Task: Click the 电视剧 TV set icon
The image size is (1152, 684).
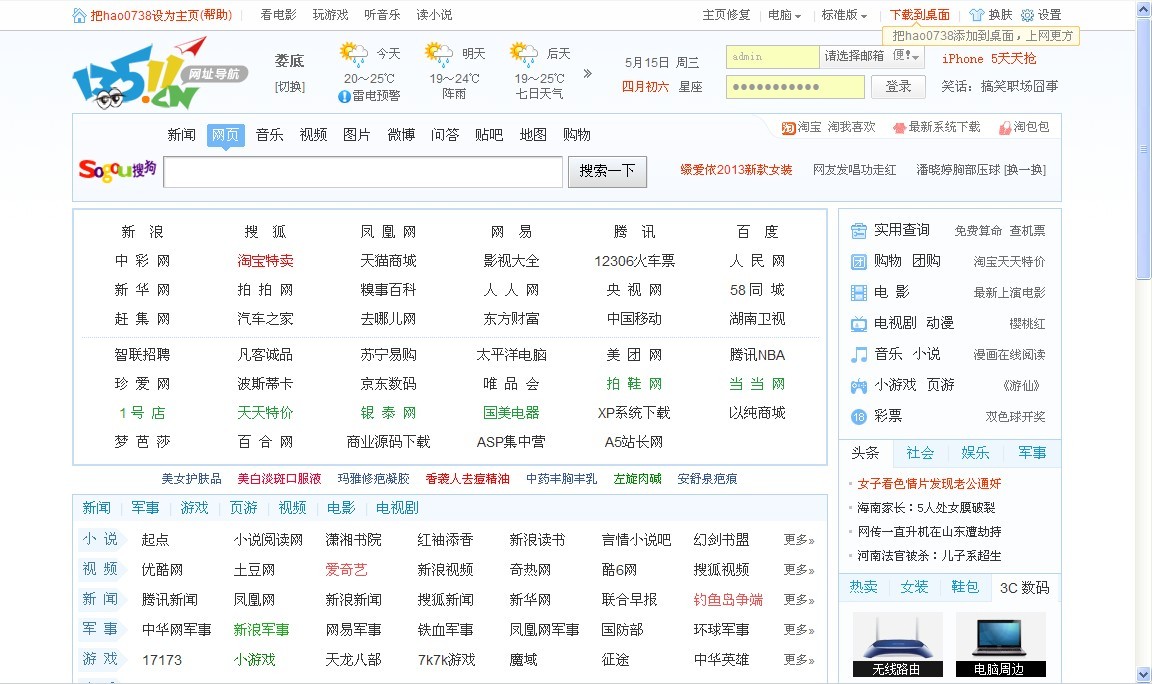Action: click(x=859, y=324)
